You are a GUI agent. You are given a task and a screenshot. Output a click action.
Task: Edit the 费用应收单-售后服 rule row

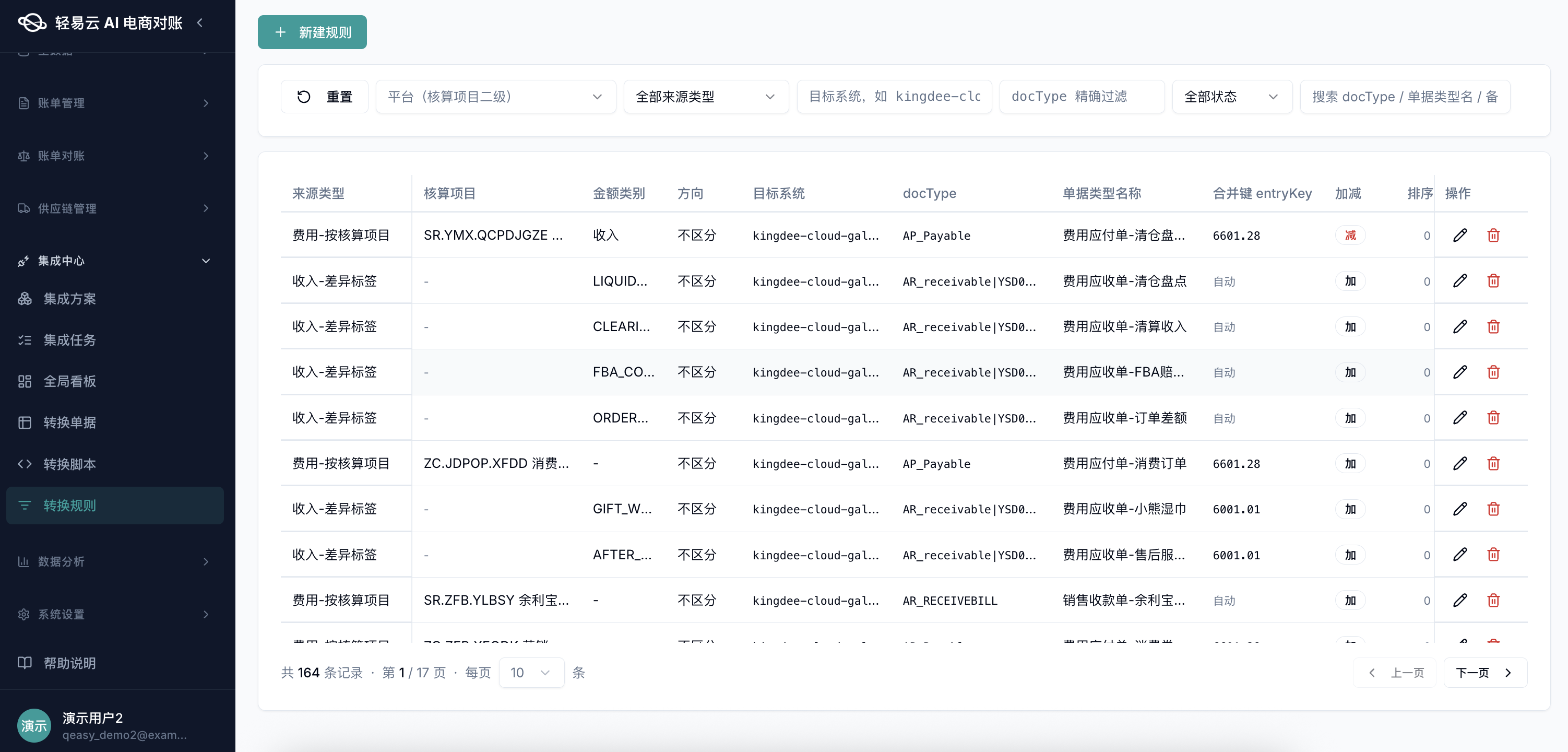pos(1459,555)
